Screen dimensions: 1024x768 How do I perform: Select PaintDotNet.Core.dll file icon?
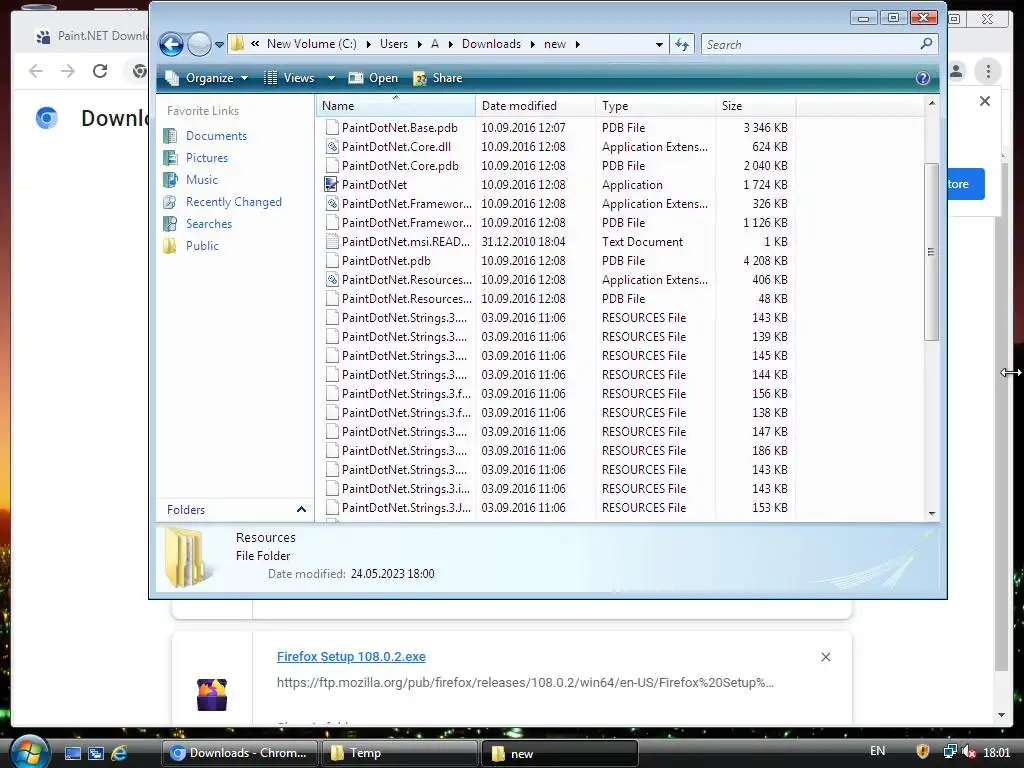coord(332,147)
